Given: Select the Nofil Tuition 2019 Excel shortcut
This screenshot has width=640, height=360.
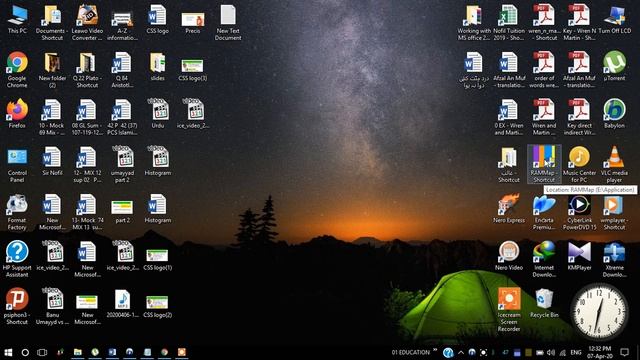Looking at the screenshot, I should [509, 22].
